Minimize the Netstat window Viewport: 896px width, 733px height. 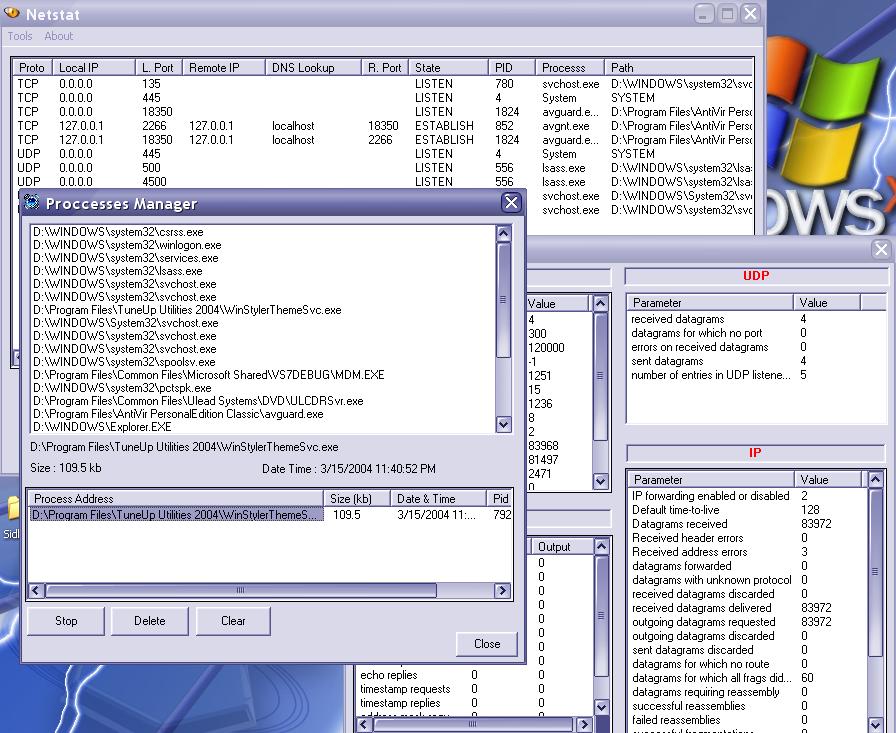704,13
